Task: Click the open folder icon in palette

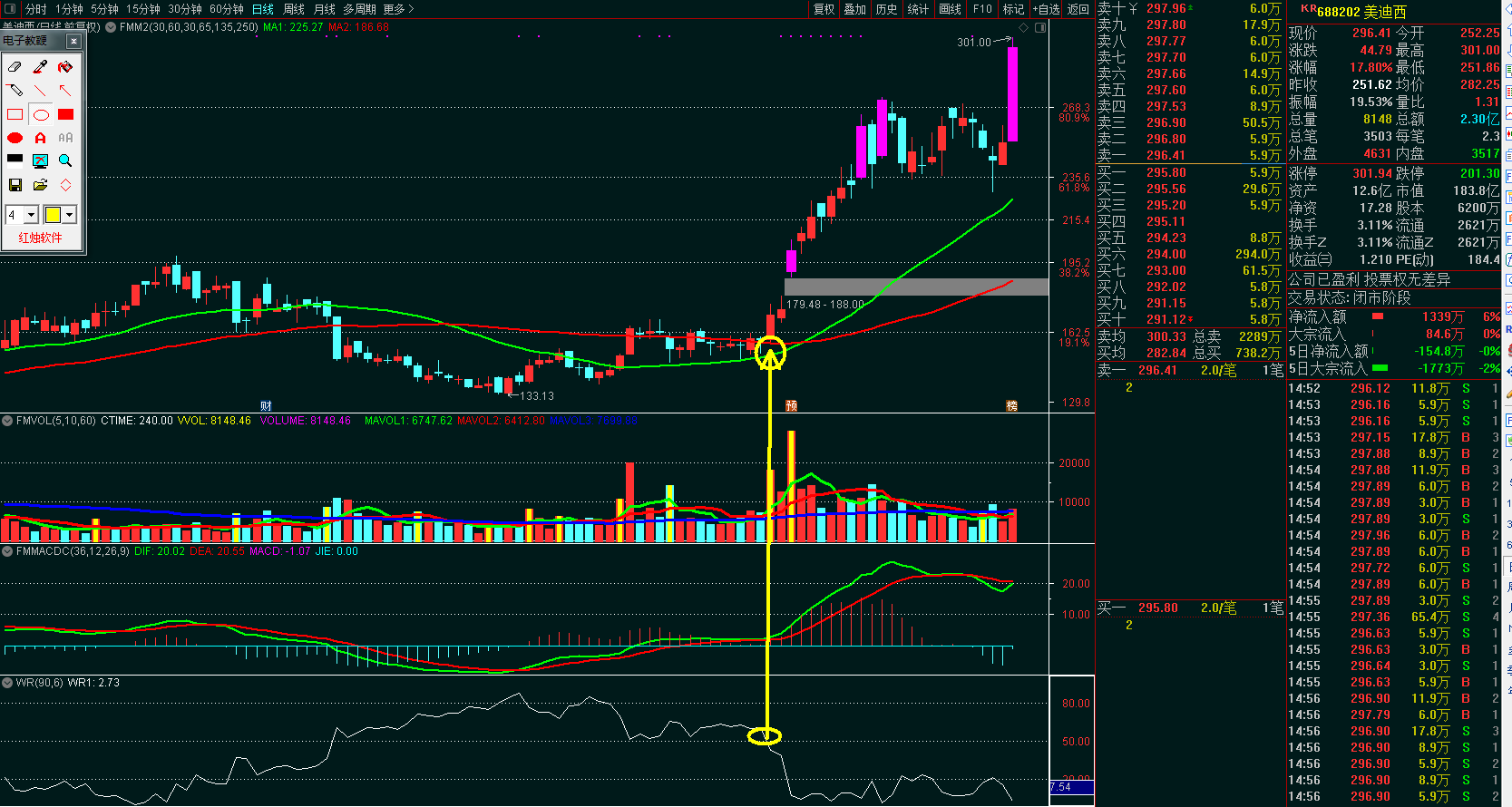Action: pos(40,185)
